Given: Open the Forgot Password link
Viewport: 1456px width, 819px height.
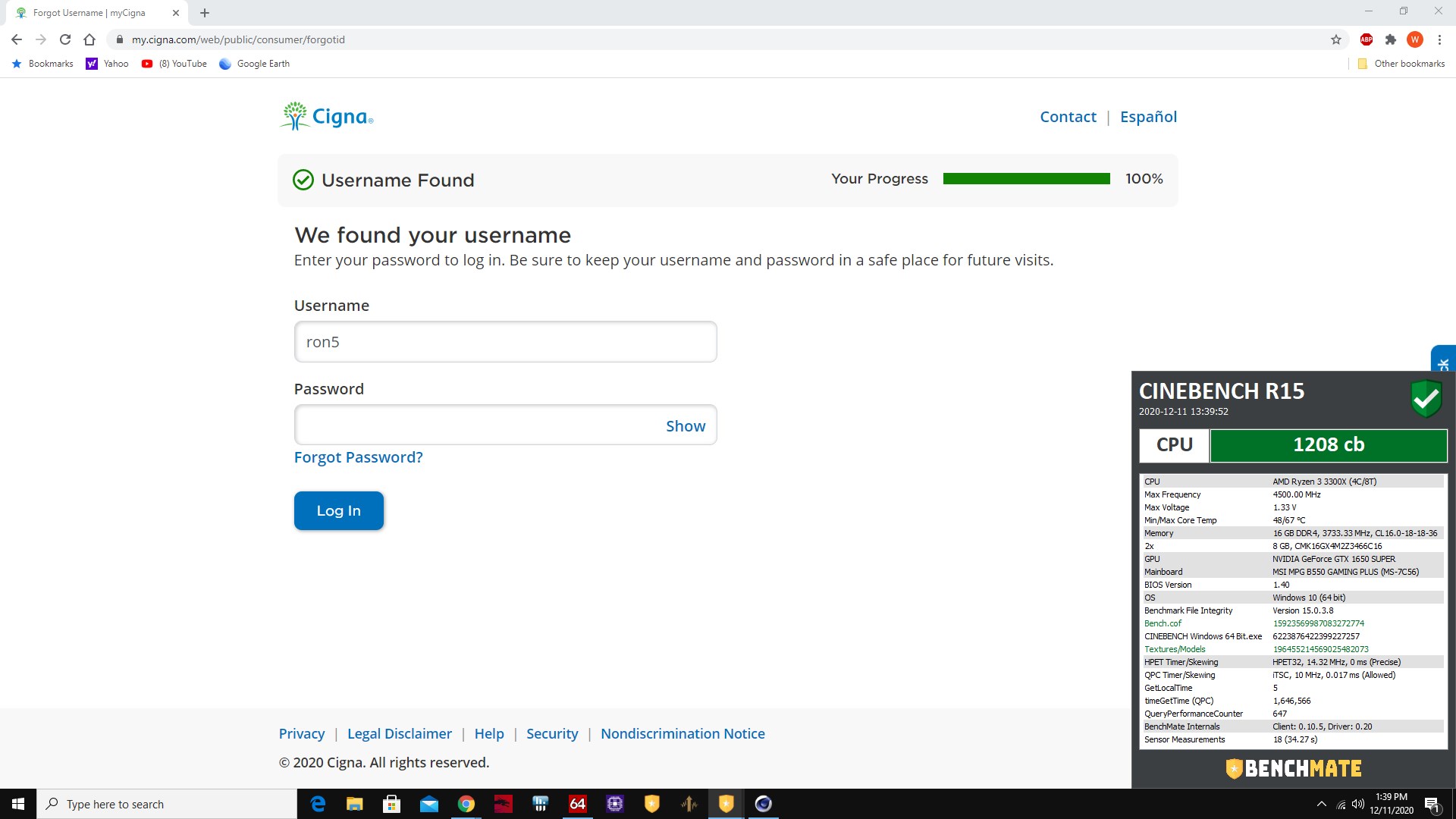Looking at the screenshot, I should [x=358, y=457].
